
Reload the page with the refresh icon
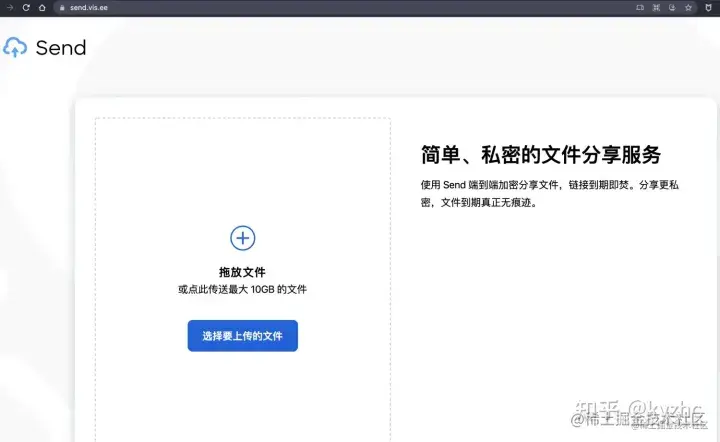pos(26,7)
